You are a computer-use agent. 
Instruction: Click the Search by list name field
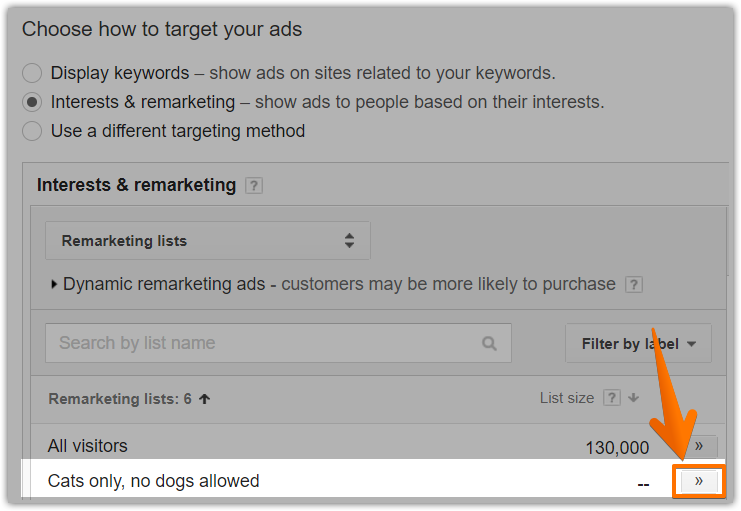[278, 343]
